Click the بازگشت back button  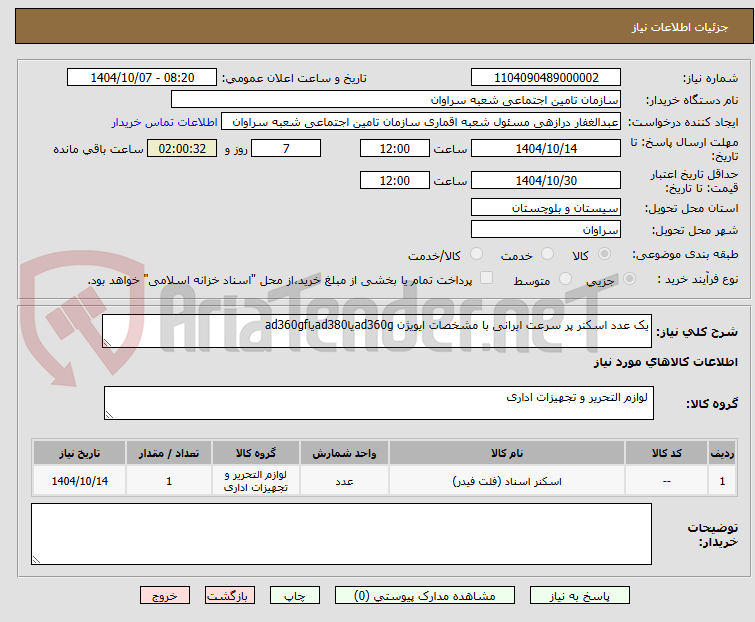tap(230, 596)
